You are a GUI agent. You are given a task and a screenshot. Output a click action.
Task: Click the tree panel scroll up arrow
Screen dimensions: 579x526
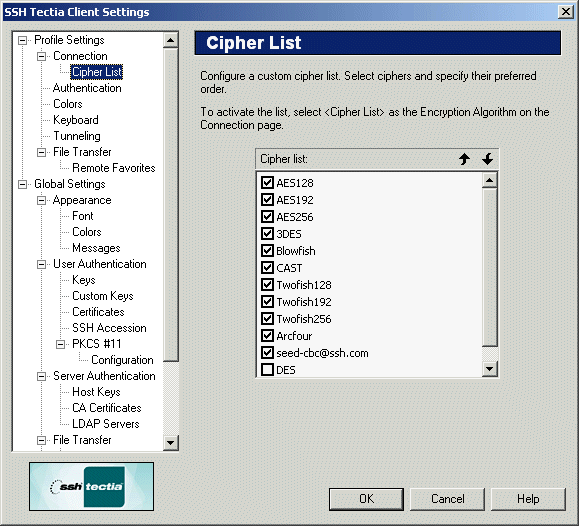click(171, 40)
